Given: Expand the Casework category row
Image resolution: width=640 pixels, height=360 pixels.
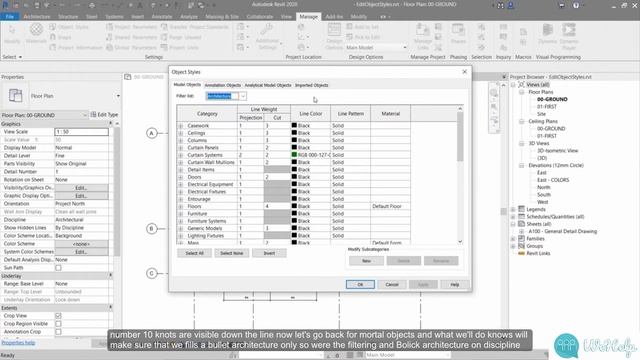Looking at the screenshot, I should (x=181, y=126).
